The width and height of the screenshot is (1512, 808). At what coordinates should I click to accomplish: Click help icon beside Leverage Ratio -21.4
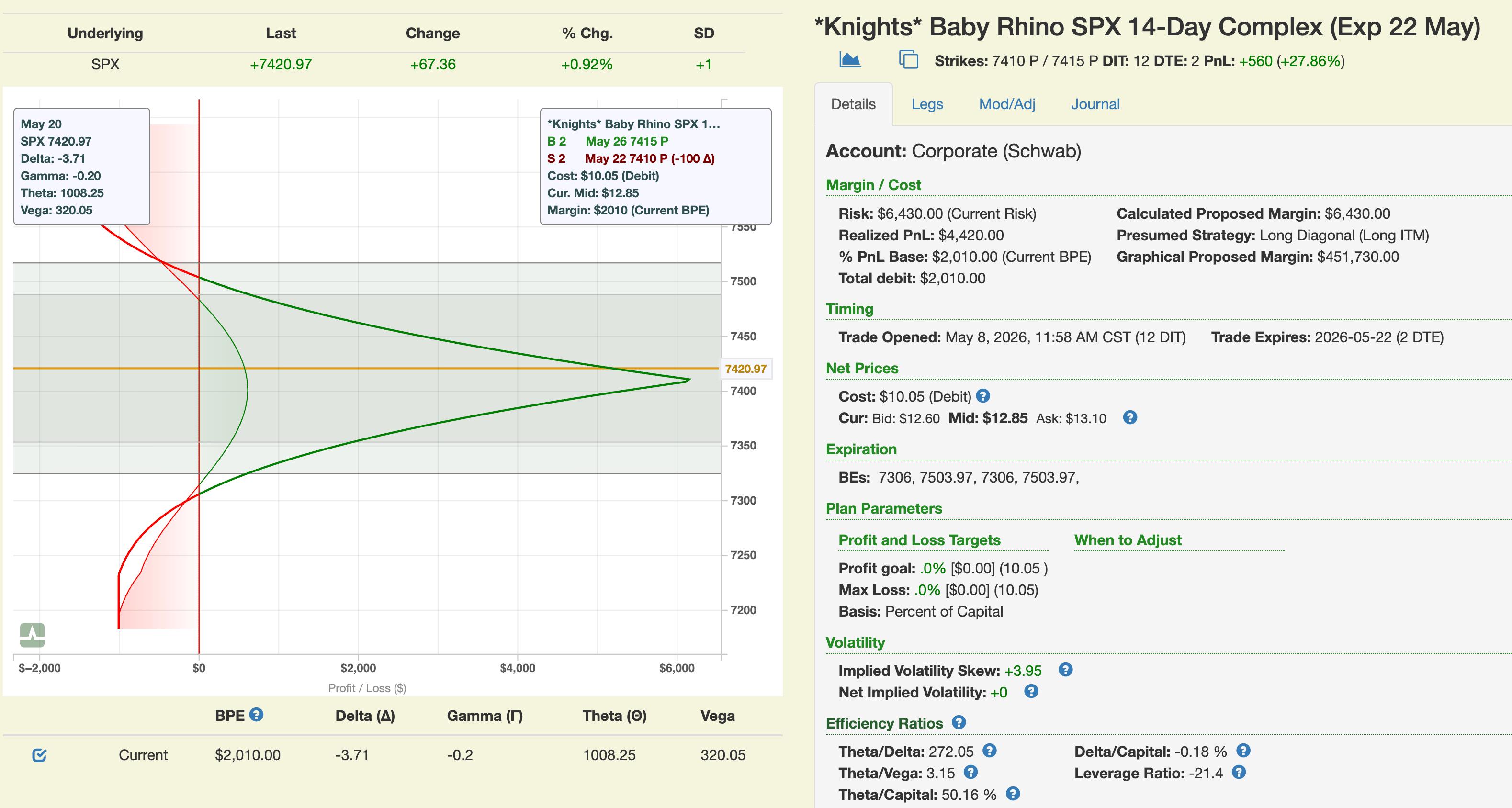pos(1239,772)
